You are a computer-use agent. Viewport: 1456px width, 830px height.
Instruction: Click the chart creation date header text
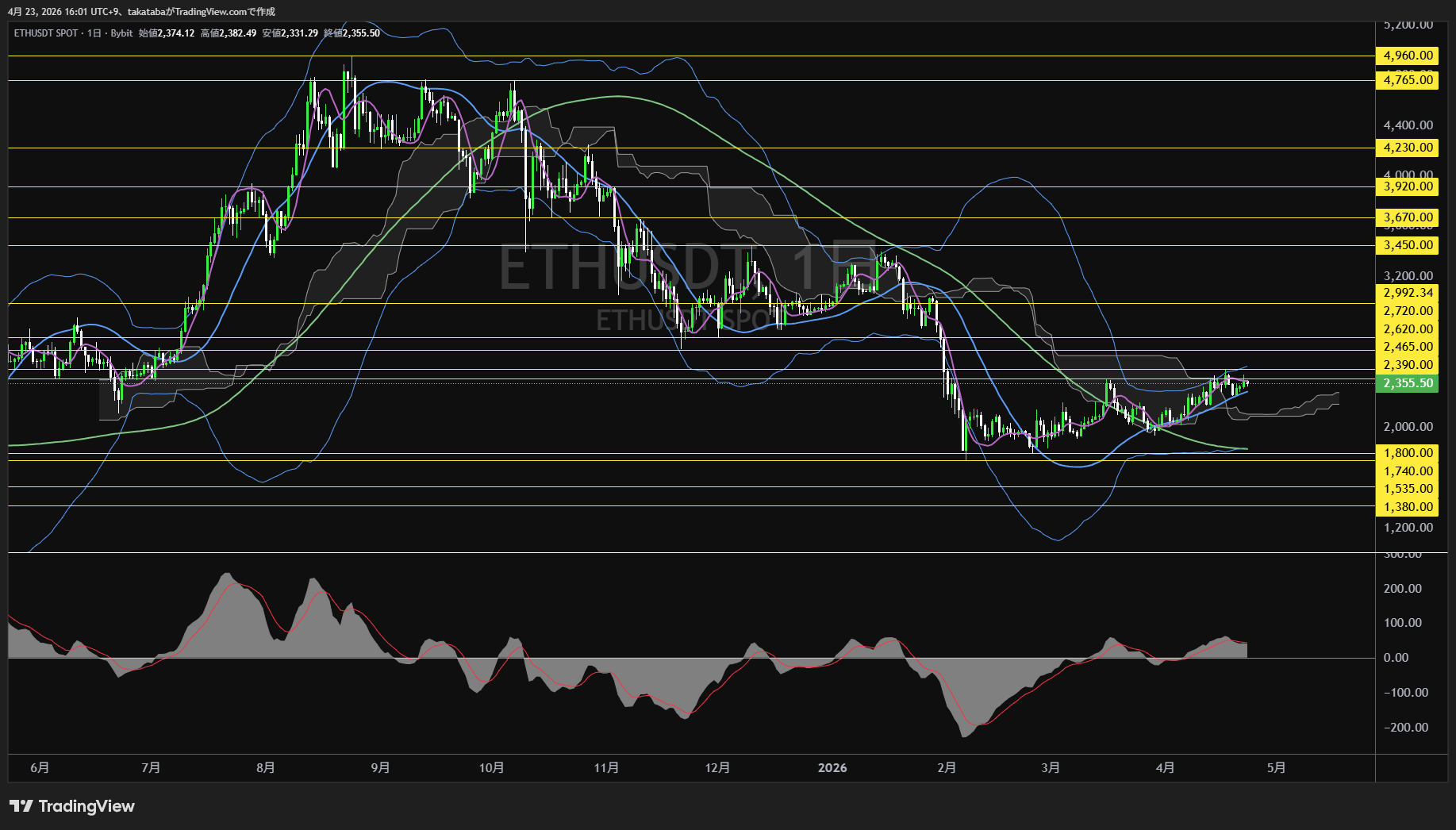[141, 12]
